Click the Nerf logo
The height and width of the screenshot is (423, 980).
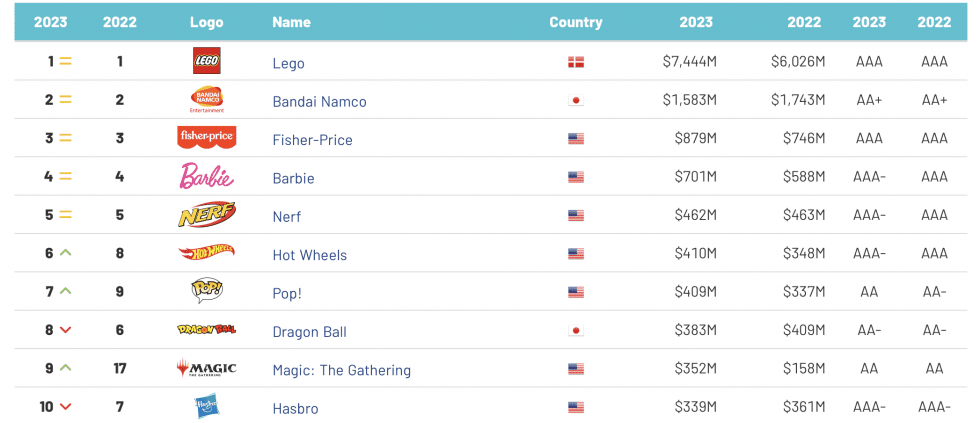pyautogui.click(x=207, y=214)
